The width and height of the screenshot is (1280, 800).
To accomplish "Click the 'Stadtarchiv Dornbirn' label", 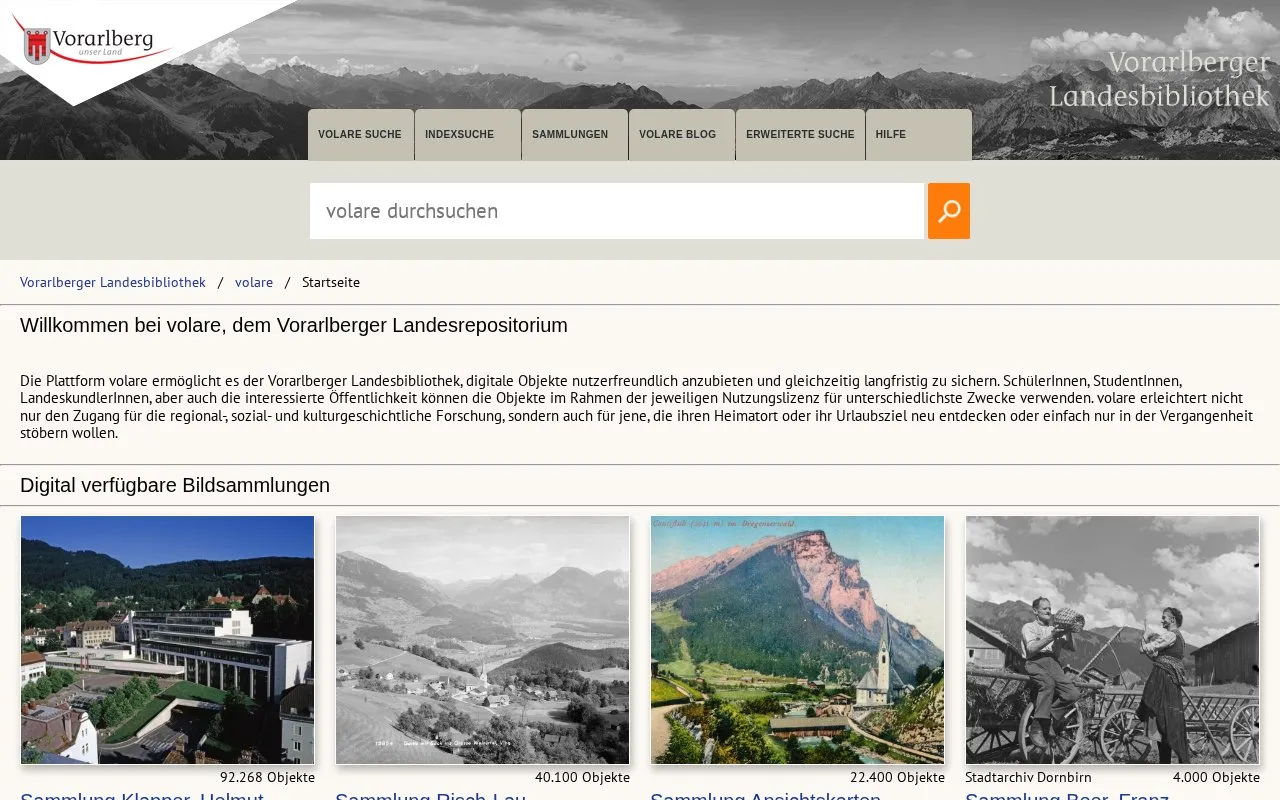I will (x=1028, y=777).
